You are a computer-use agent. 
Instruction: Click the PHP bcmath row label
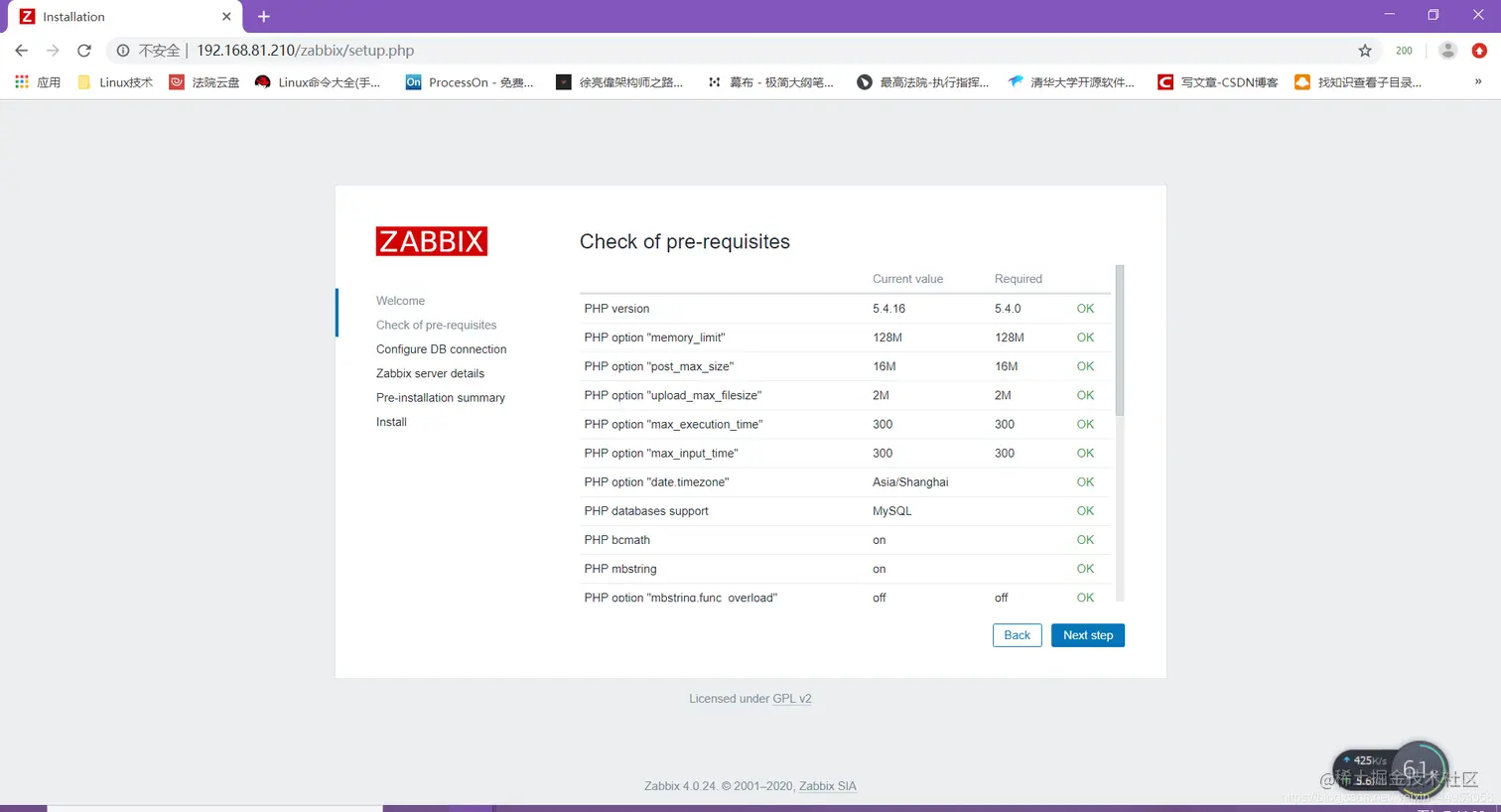616,540
